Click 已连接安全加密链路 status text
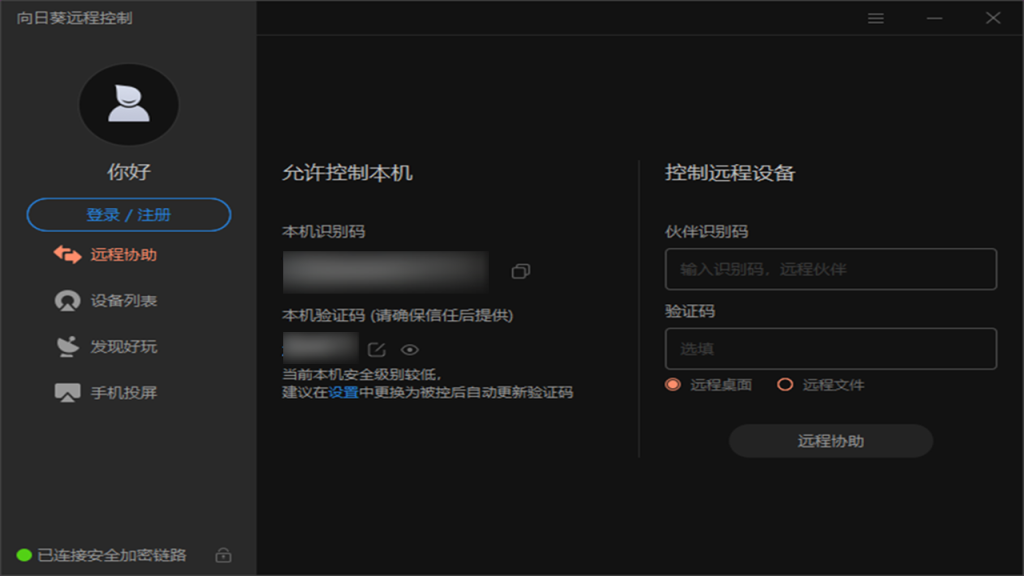This screenshot has height=576, width=1024. [x=112, y=555]
